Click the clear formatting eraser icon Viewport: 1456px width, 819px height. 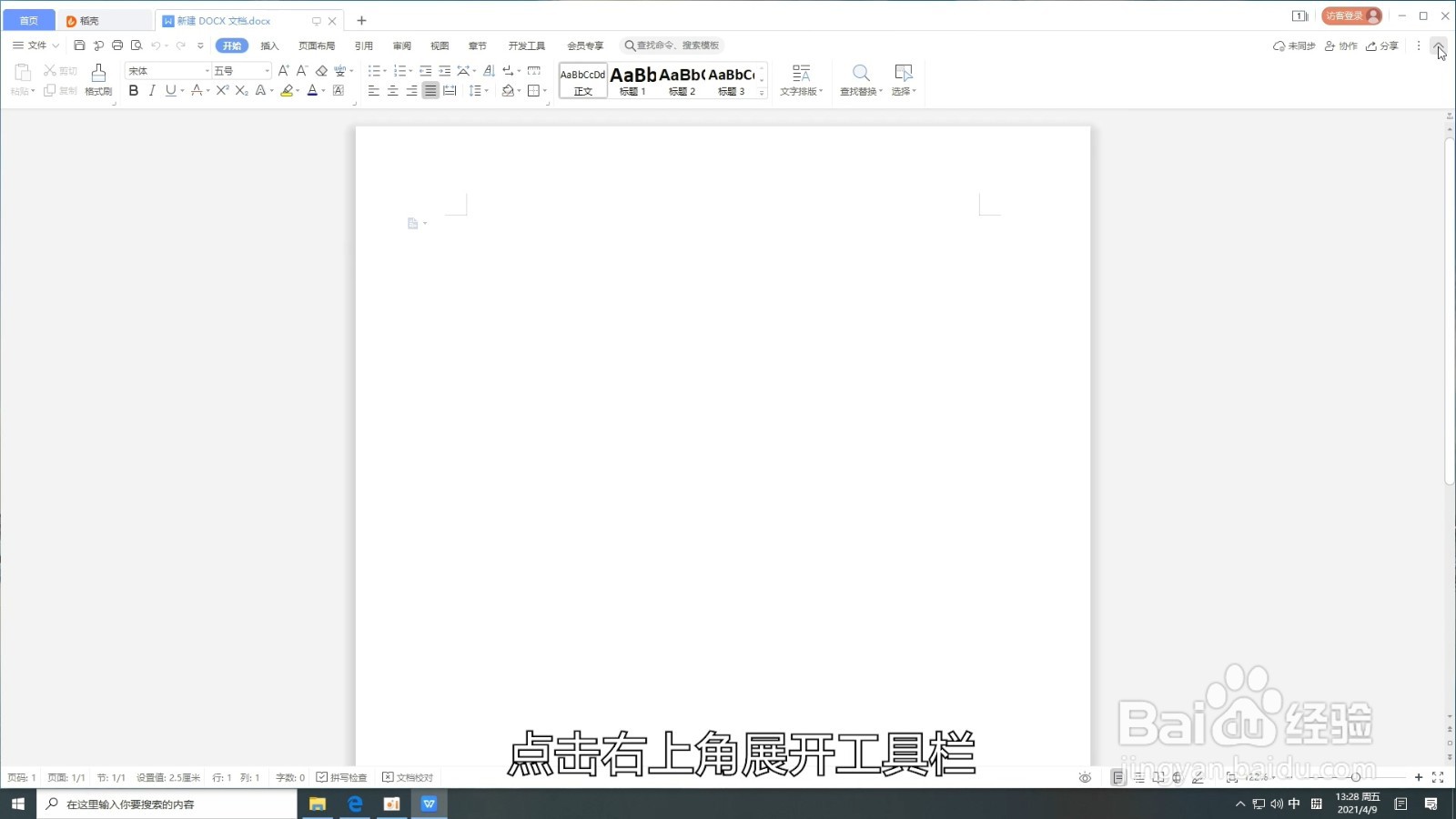point(321,70)
